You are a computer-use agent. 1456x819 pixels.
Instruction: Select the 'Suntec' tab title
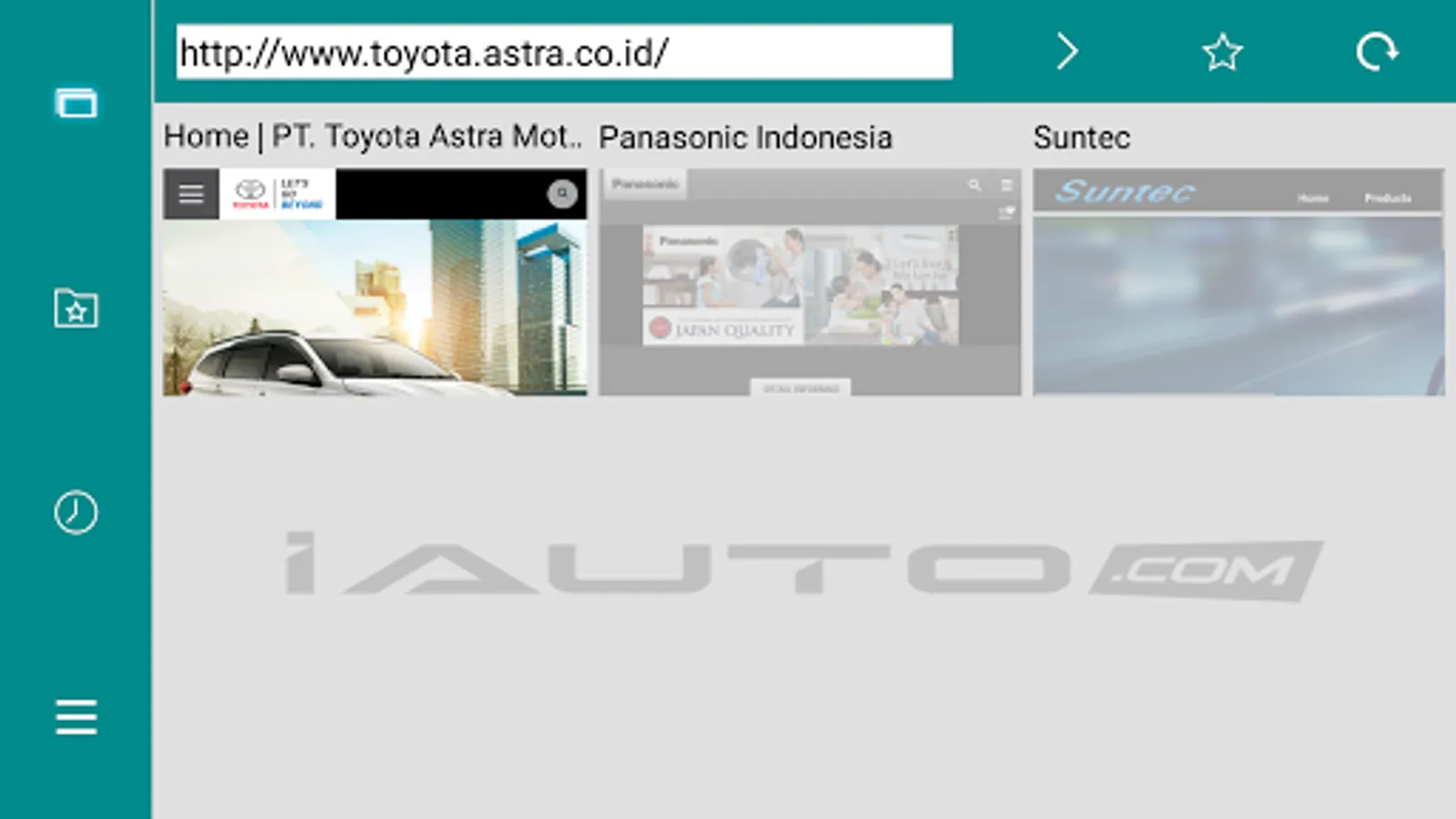[1082, 137]
